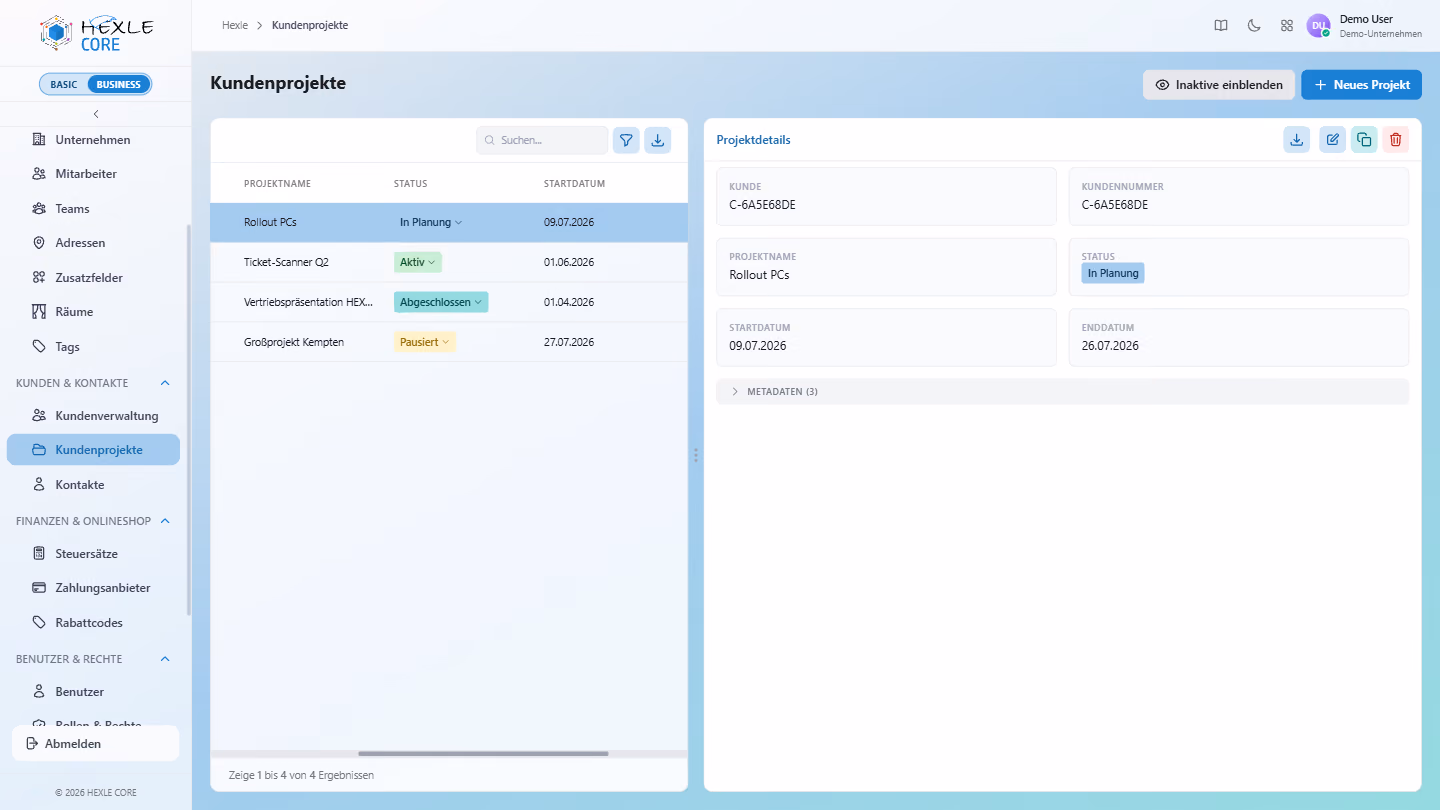This screenshot has width=1440, height=810.
Task: Show inactive projects via Inaktive einblenden
Action: pos(1219,85)
